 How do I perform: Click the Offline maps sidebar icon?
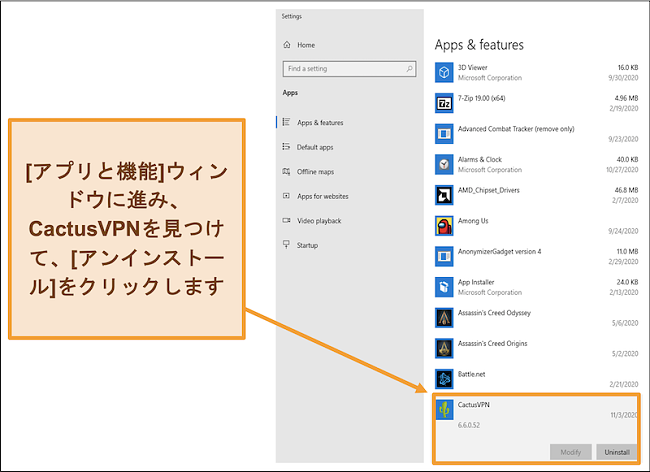point(286,172)
